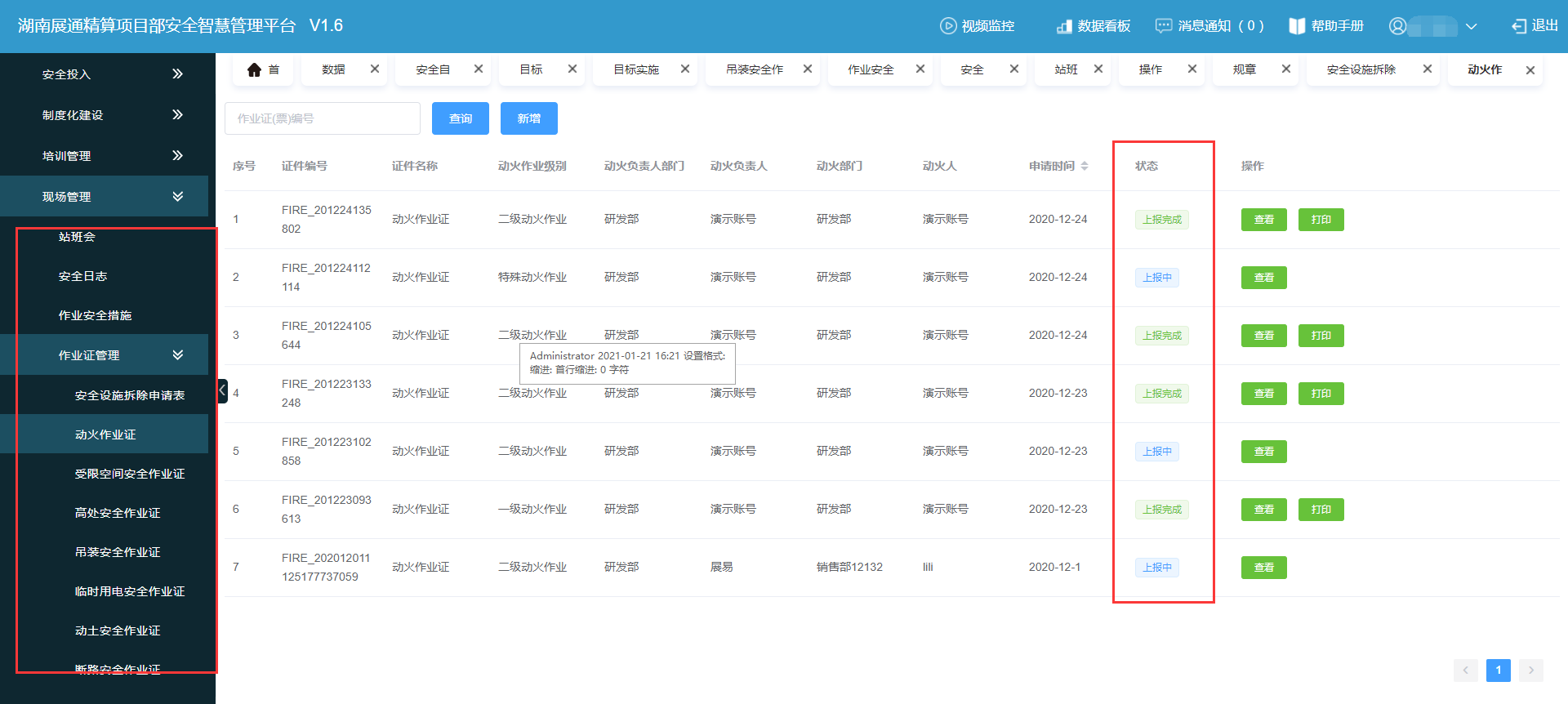
Task: Open video monitoring in header
Action: (x=978, y=26)
